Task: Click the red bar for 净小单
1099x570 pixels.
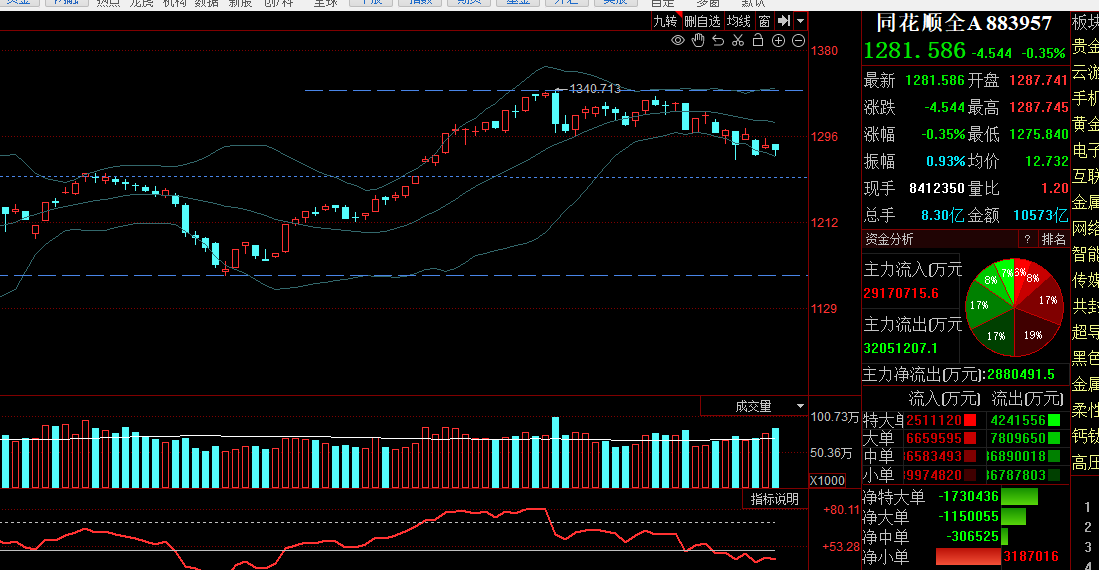Action: tap(969, 556)
